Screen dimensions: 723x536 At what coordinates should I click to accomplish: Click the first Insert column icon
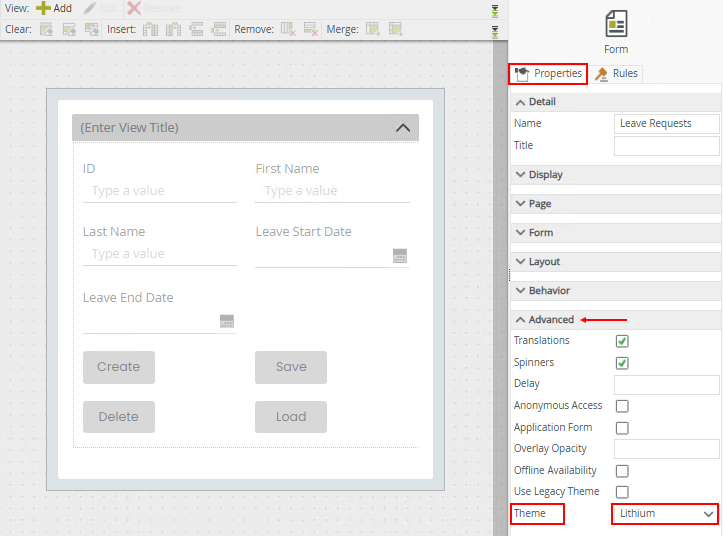[150, 30]
